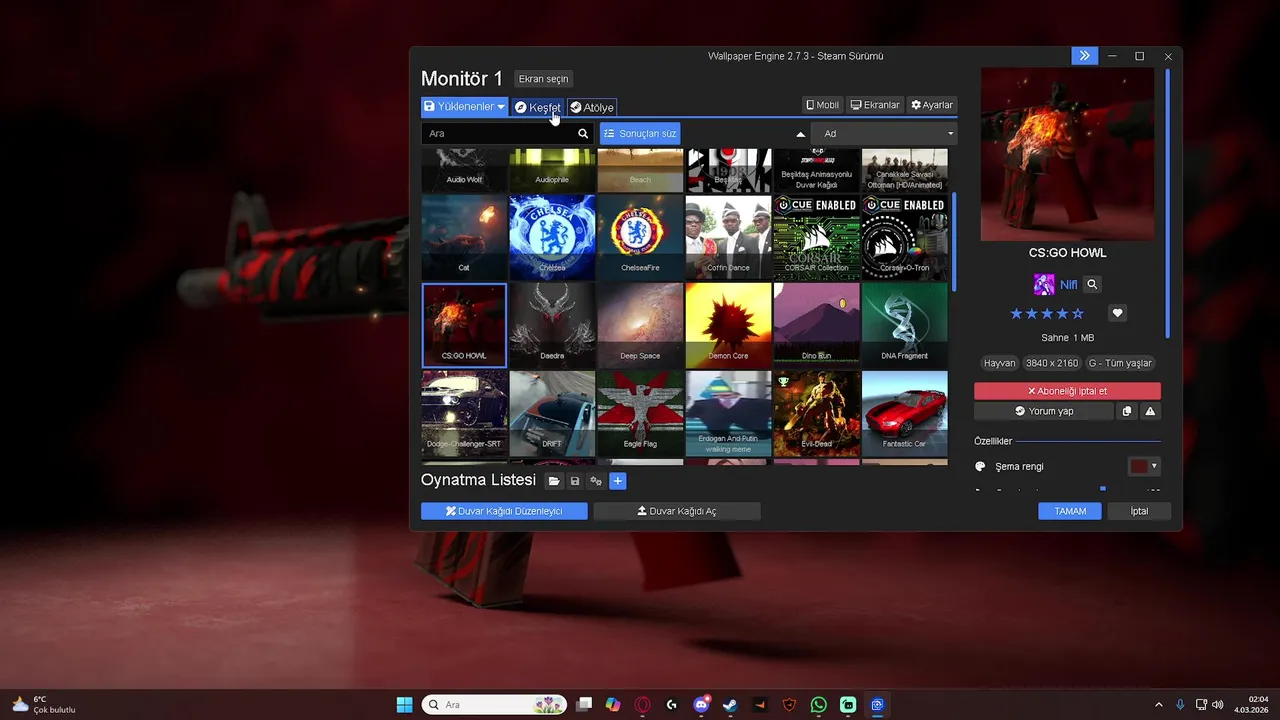Select the Corsair-O-Tron wallpaper
The height and width of the screenshot is (720, 1280).
tap(904, 238)
